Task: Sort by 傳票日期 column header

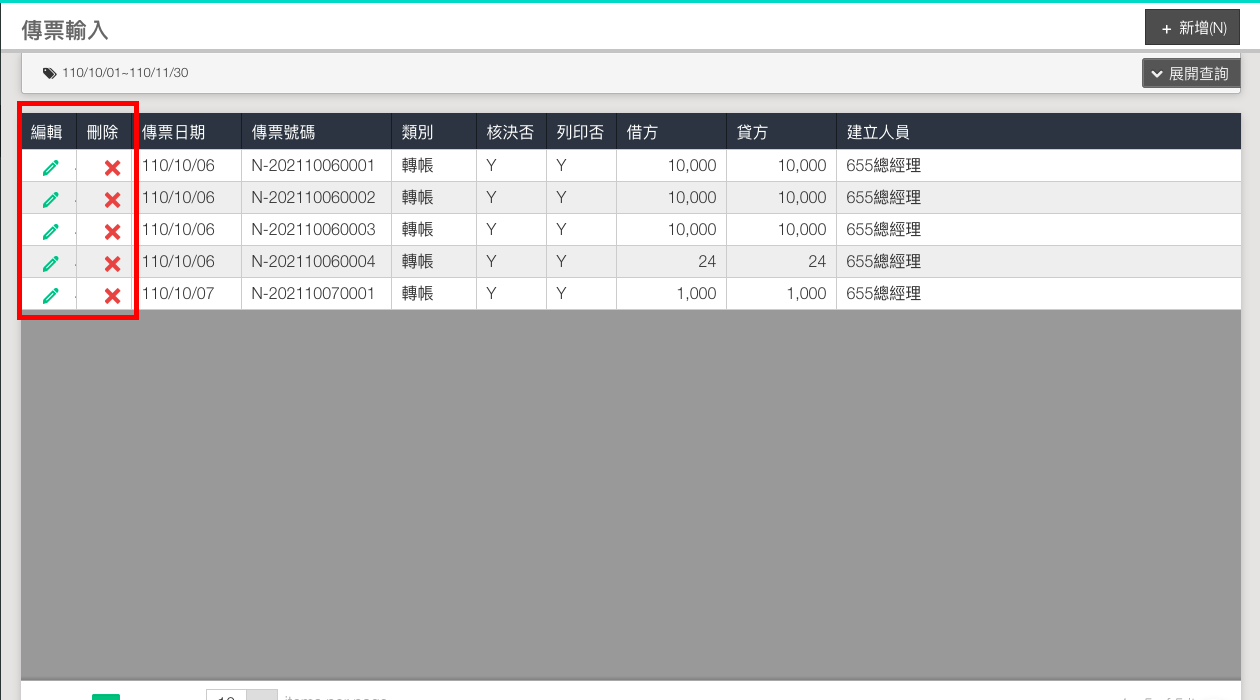Action: (x=174, y=132)
